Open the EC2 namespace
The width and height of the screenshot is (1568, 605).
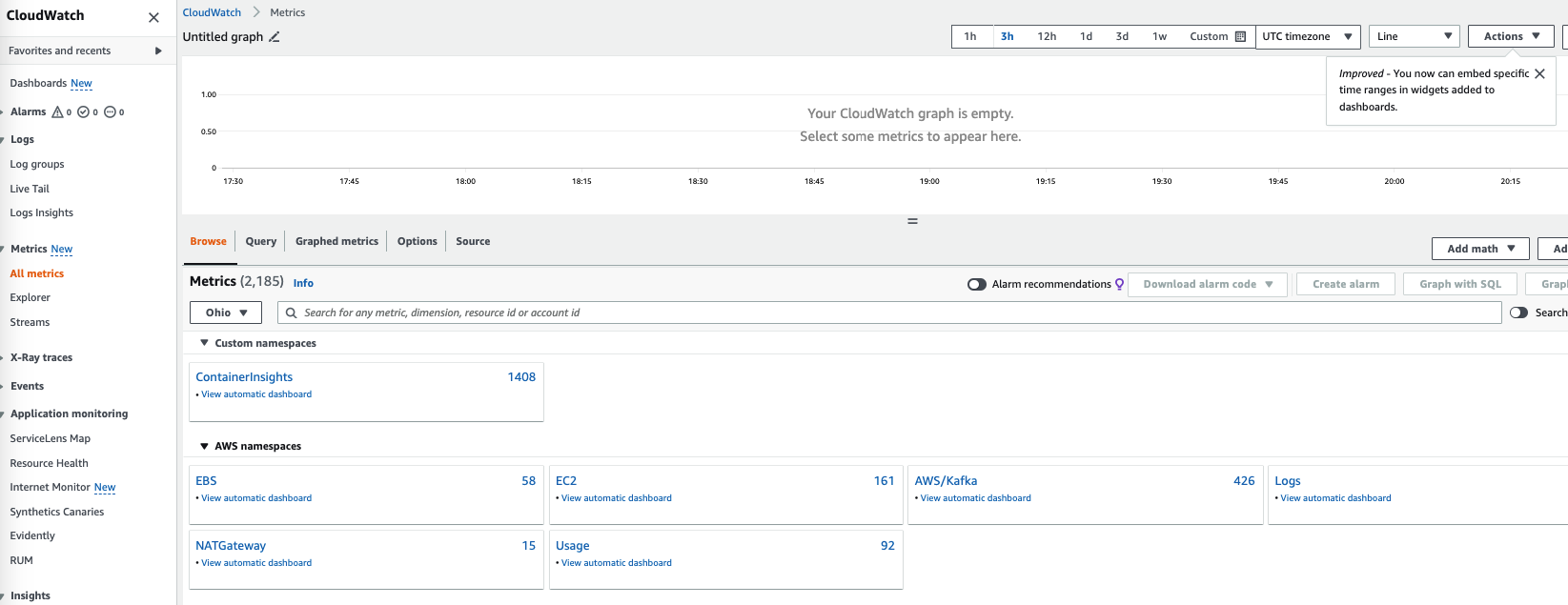(566, 481)
